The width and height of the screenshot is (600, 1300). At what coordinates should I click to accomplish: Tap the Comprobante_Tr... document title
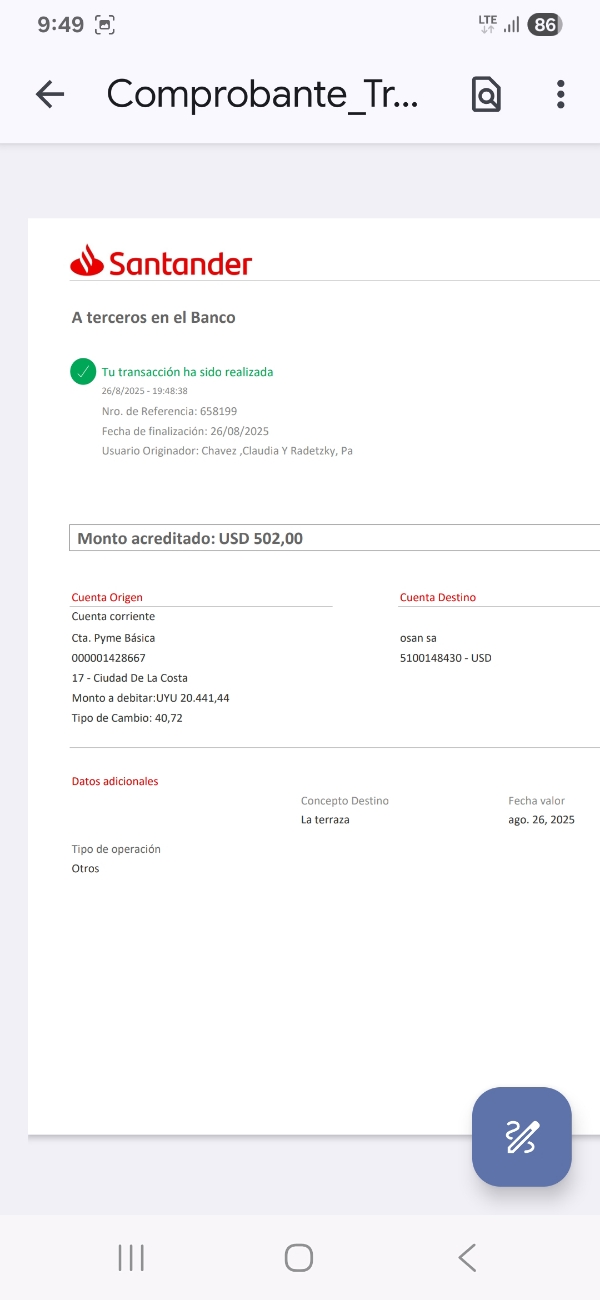(x=262, y=94)
